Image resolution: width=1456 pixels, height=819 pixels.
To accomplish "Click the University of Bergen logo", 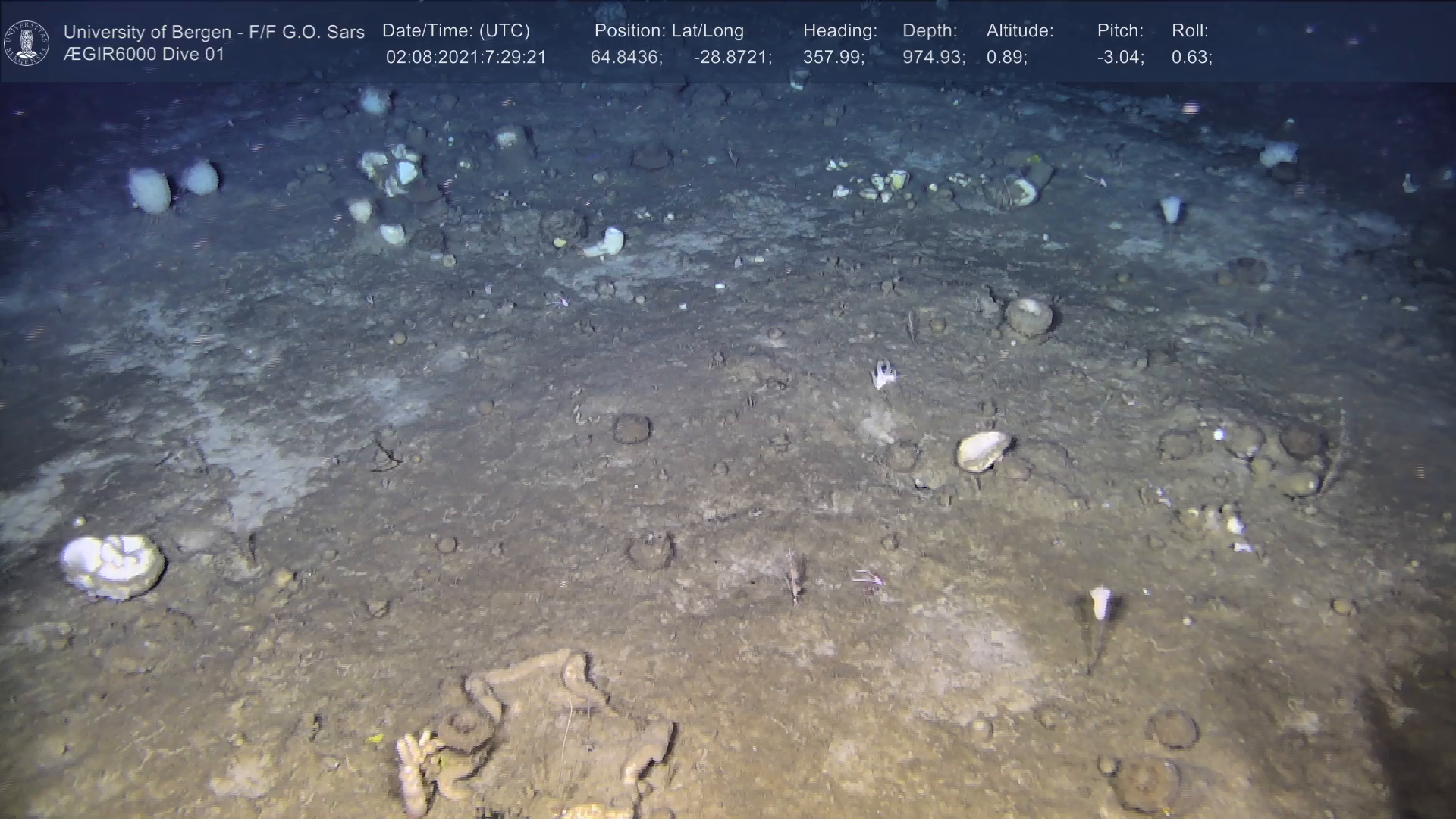I will click(27, 42).
